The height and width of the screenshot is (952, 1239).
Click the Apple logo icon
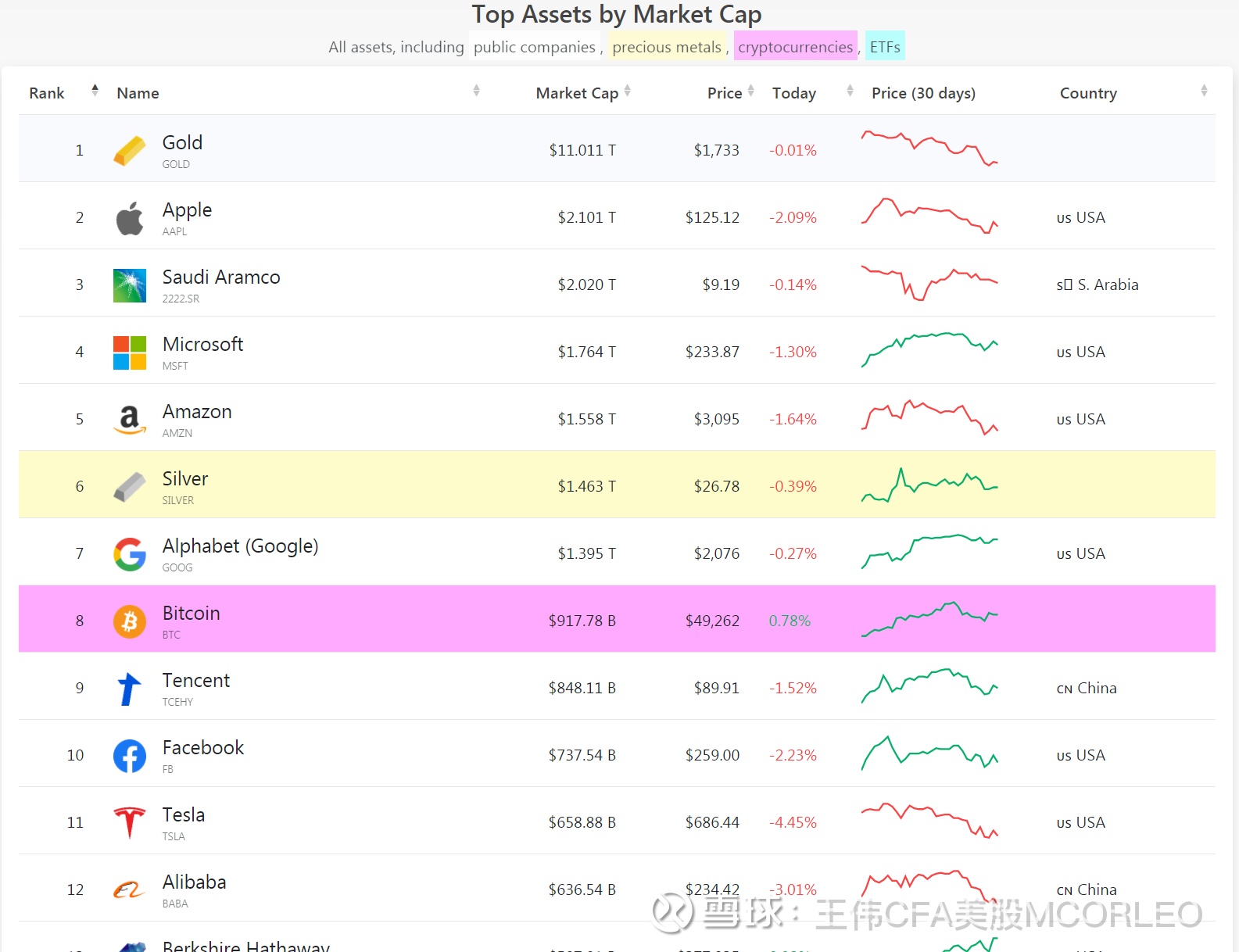pos(130,218)
